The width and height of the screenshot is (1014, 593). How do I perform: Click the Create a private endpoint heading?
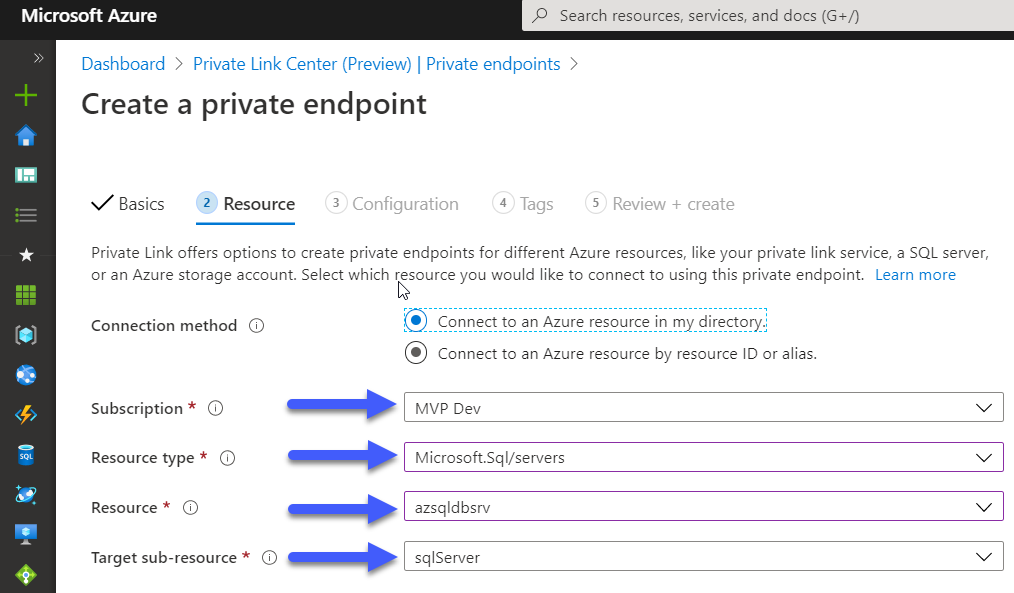[254, 104]
